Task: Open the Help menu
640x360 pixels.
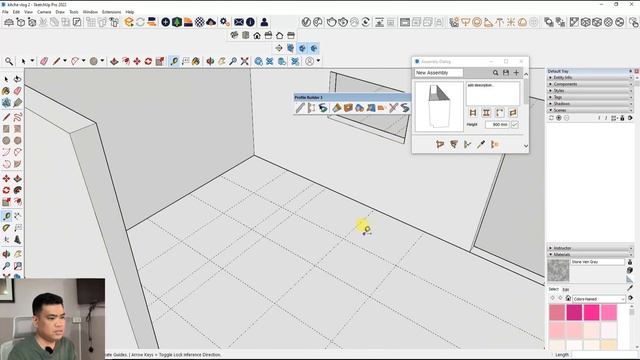Action: point(130,12)
